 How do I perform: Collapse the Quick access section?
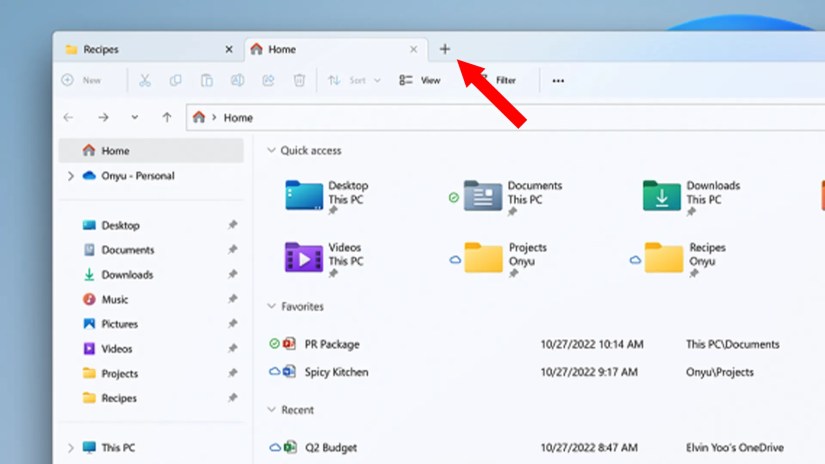pos(271,150)
